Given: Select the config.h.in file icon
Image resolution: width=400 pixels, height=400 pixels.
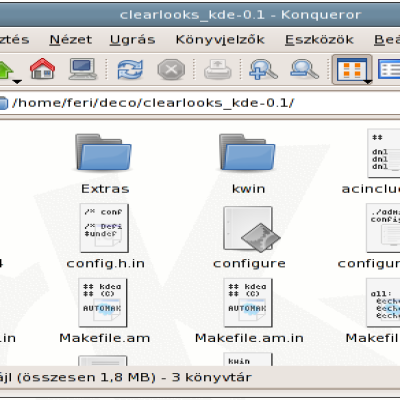Looking at the screenshot, I should coord(104,228).
